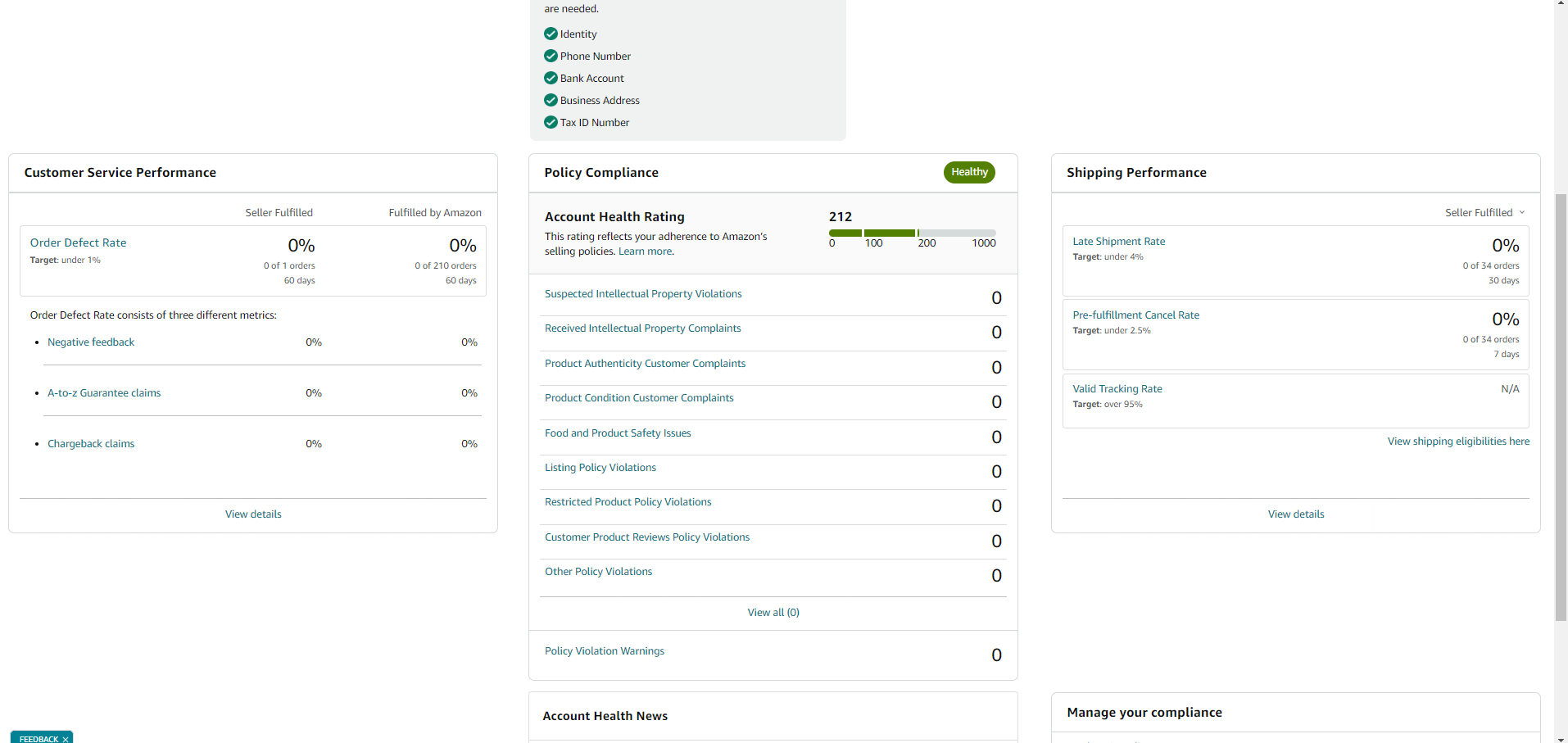Click the Bank Account green checkmark icon
This screenshot has height=743, width=1568.
[x=551, y=78]
